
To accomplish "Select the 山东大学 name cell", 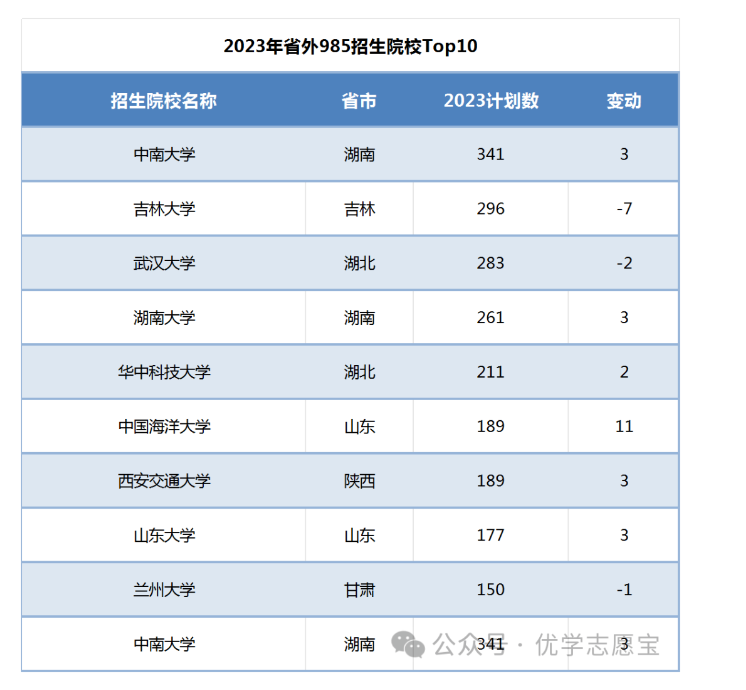I will pos(164,535).
